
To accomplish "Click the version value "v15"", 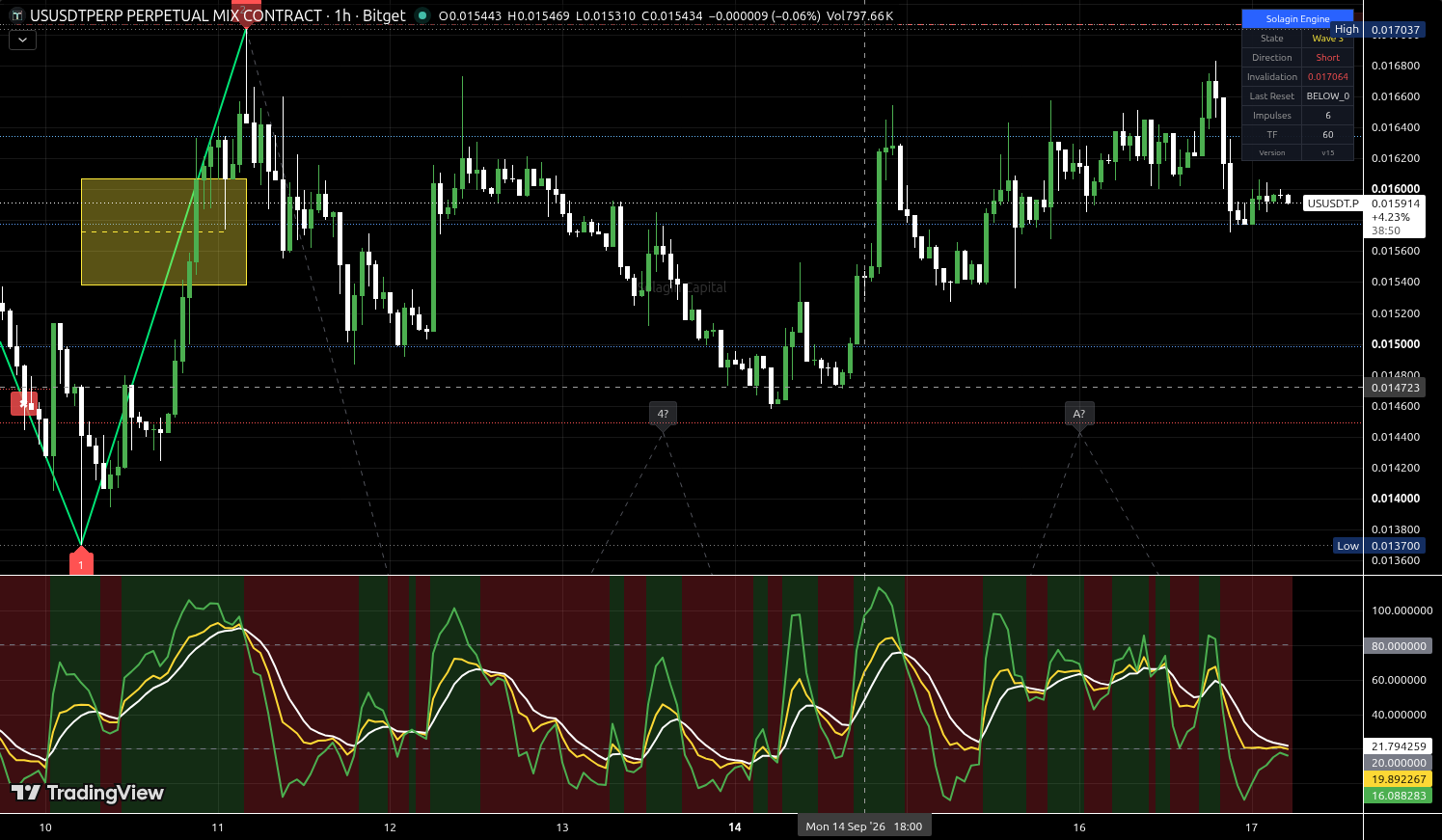I will pos(1328,153).
